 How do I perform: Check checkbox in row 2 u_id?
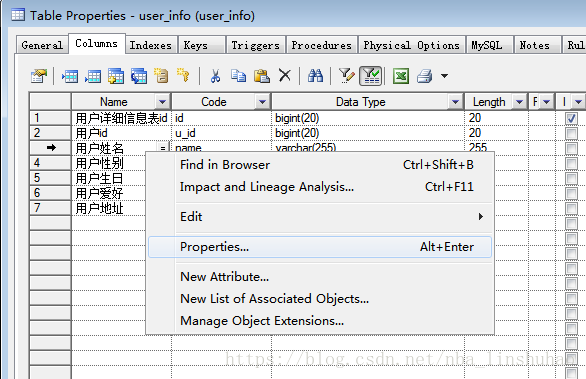pos(571,133)
